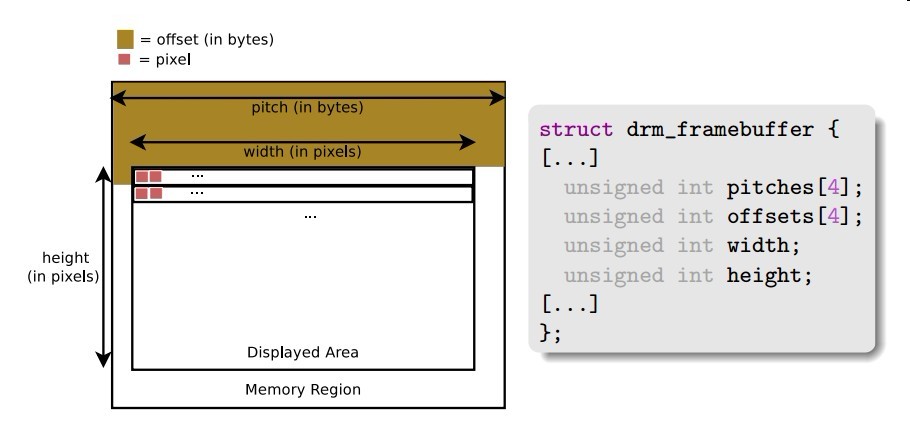Click the 'width (in pixels)' label
The height and width of the screenshot is (443, 910).
click(x=302, y=152)
